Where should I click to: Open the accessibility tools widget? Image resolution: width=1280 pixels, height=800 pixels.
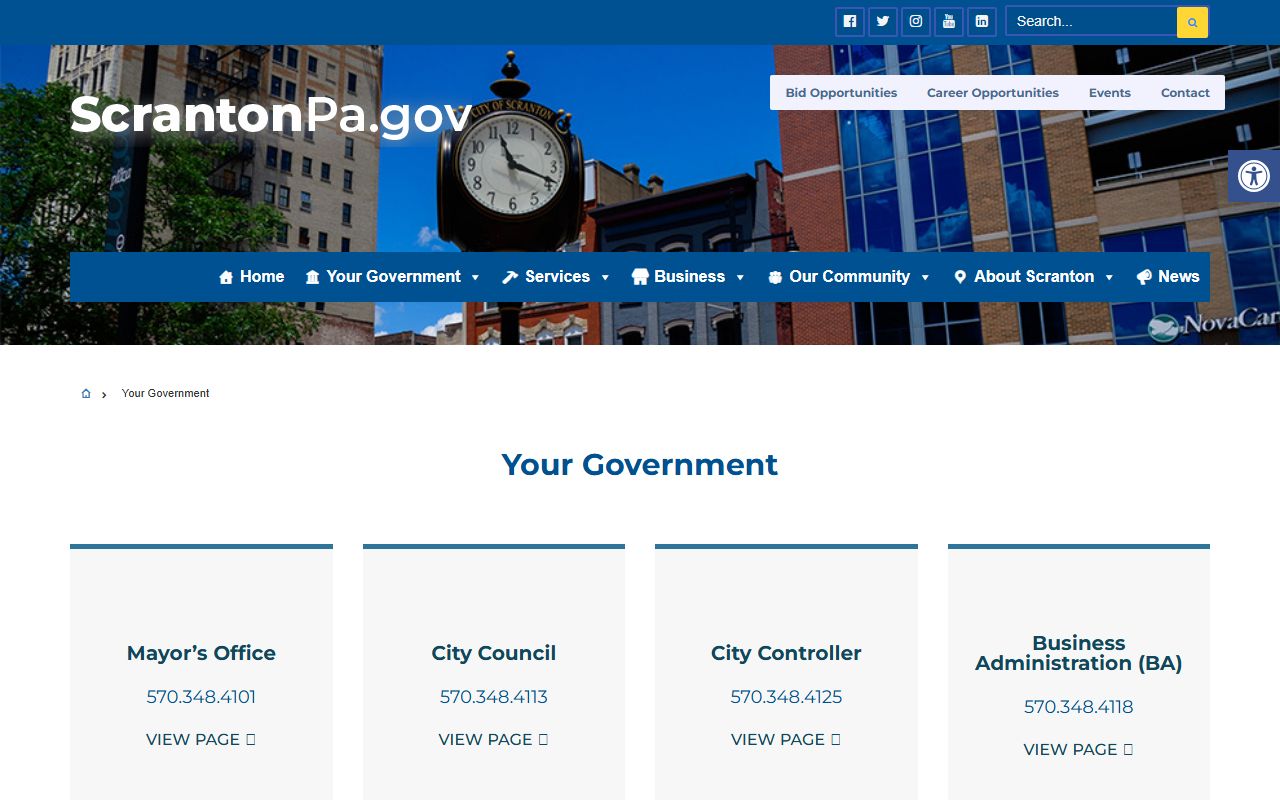pos(1254,176)
